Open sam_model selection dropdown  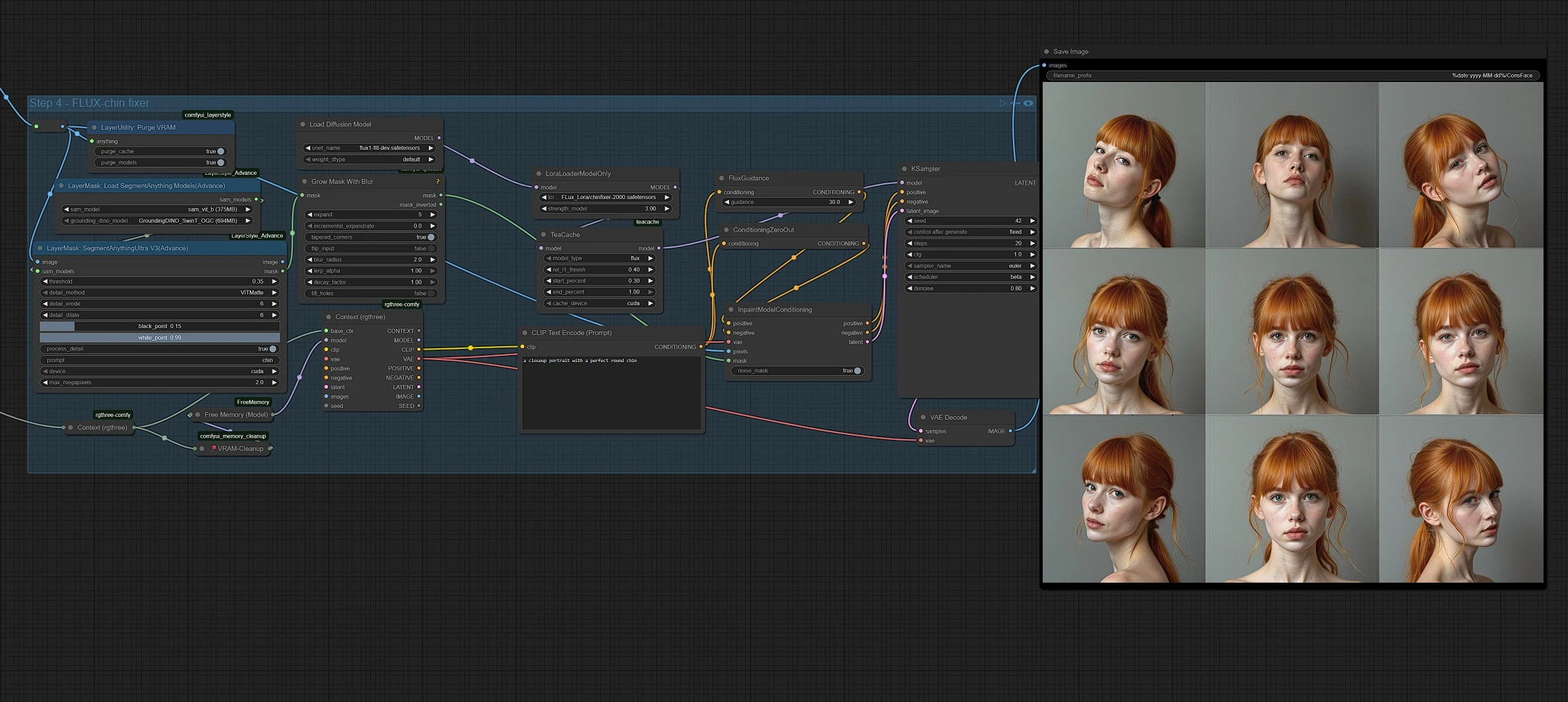pos(157,209)
